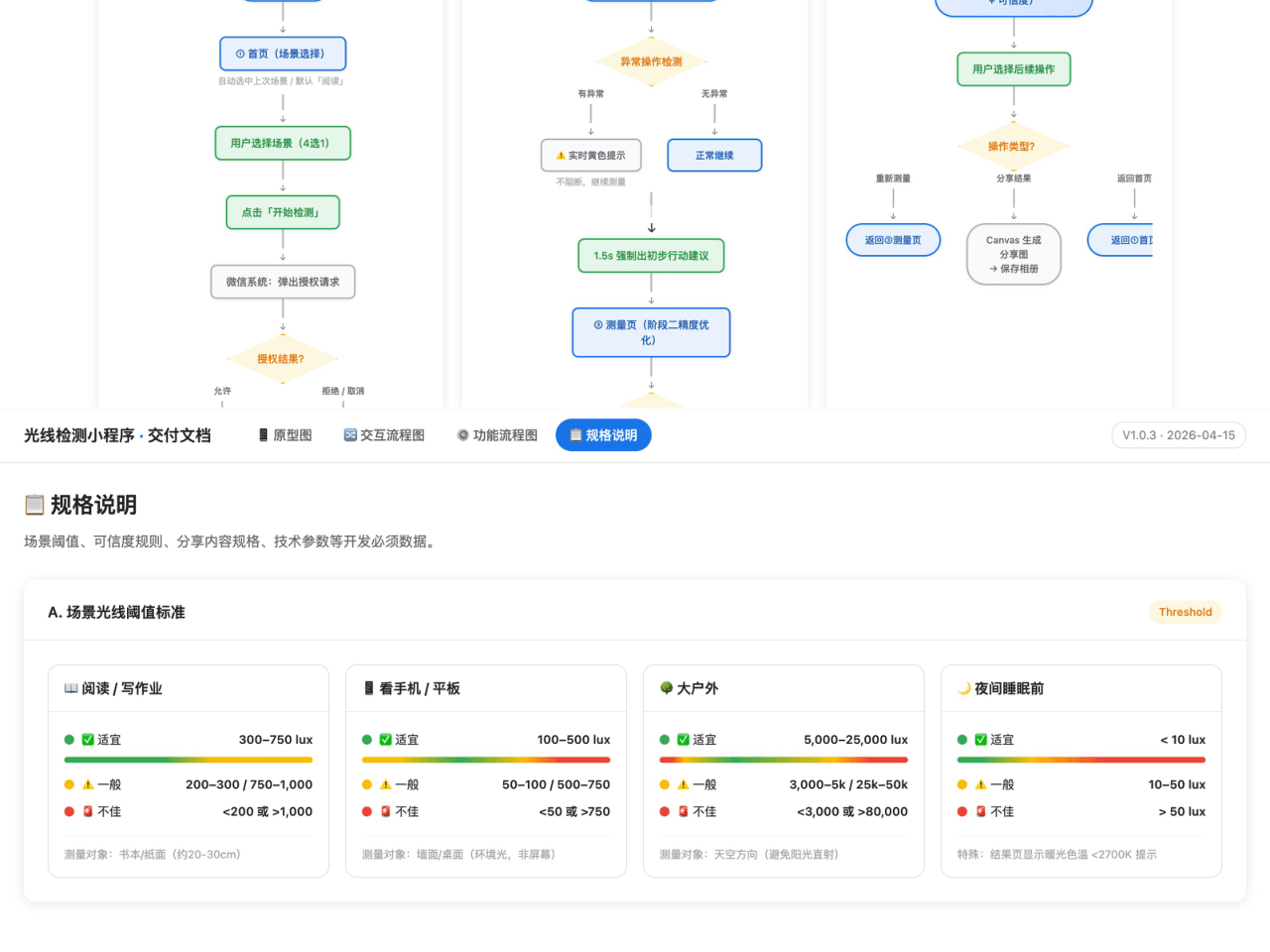Image resolution: width=1270 pixels, height=952 pixels.
Task: Click the 异常操作检测 decision diamond
Action: click(x=651, y=61)
